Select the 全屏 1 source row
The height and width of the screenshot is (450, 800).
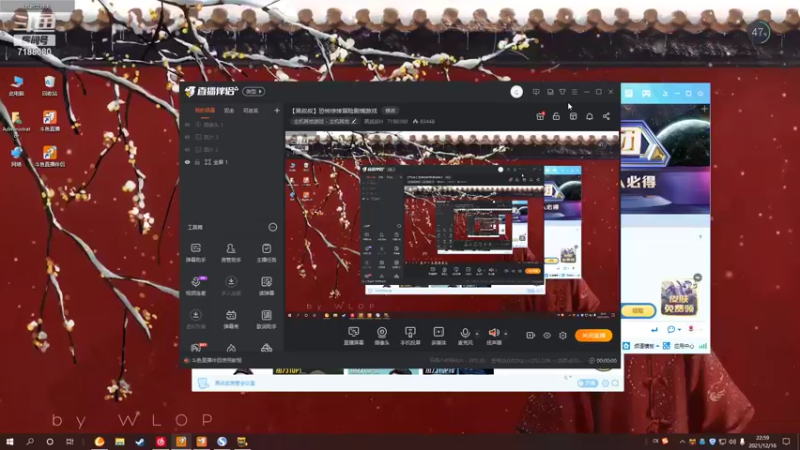pyautogui.click(x=232, y=162)
